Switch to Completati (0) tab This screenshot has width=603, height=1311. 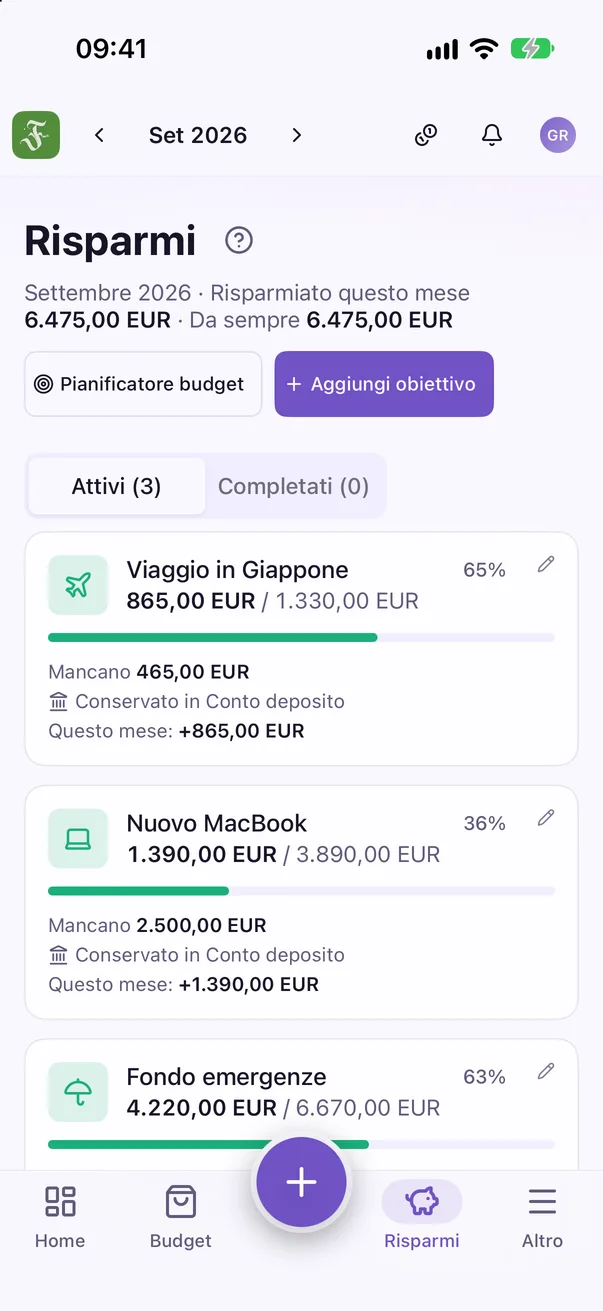(294, 487)
